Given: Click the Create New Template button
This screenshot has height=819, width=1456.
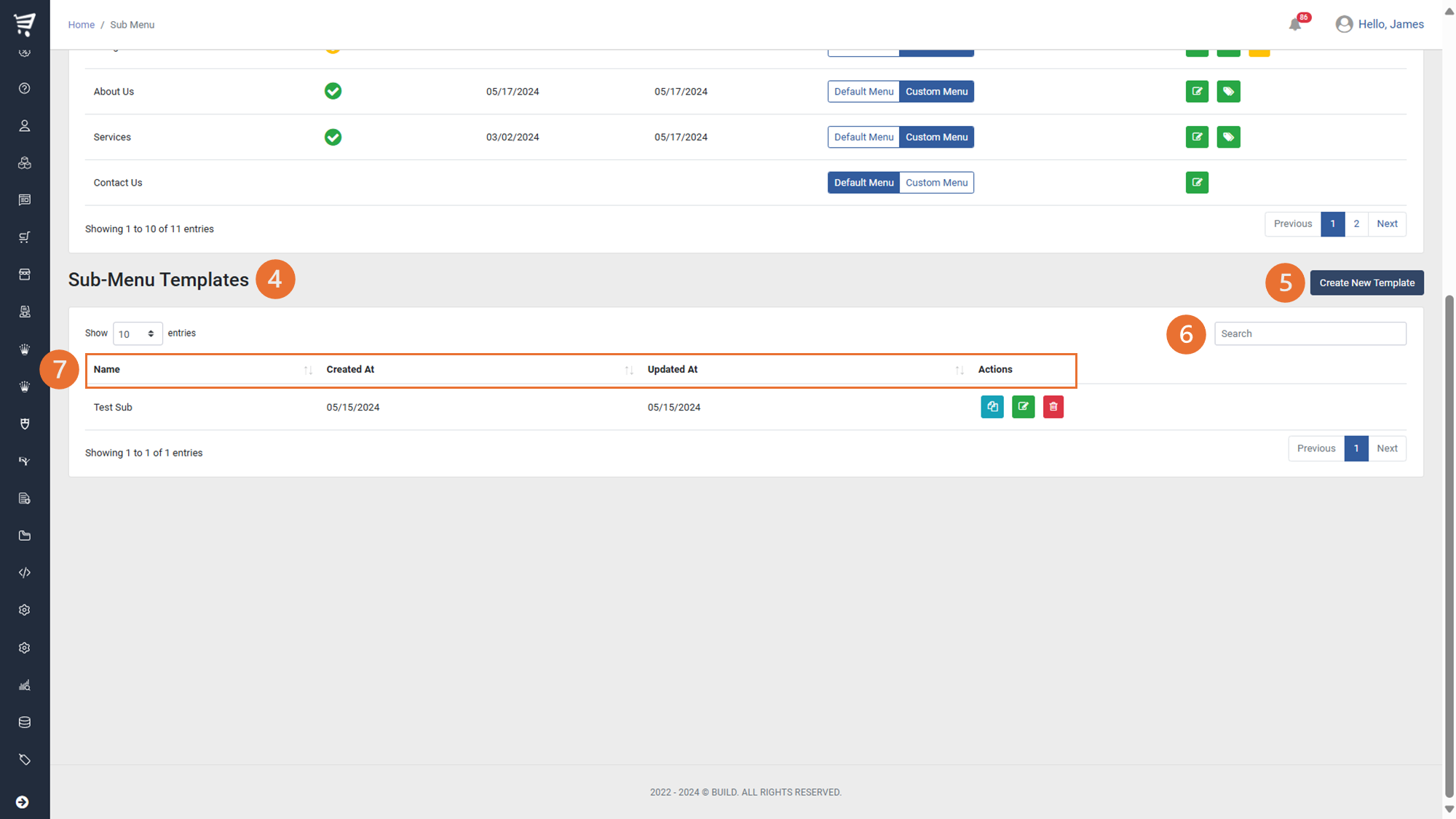Looking at the screenshot, I should [x=1366, y=283].
